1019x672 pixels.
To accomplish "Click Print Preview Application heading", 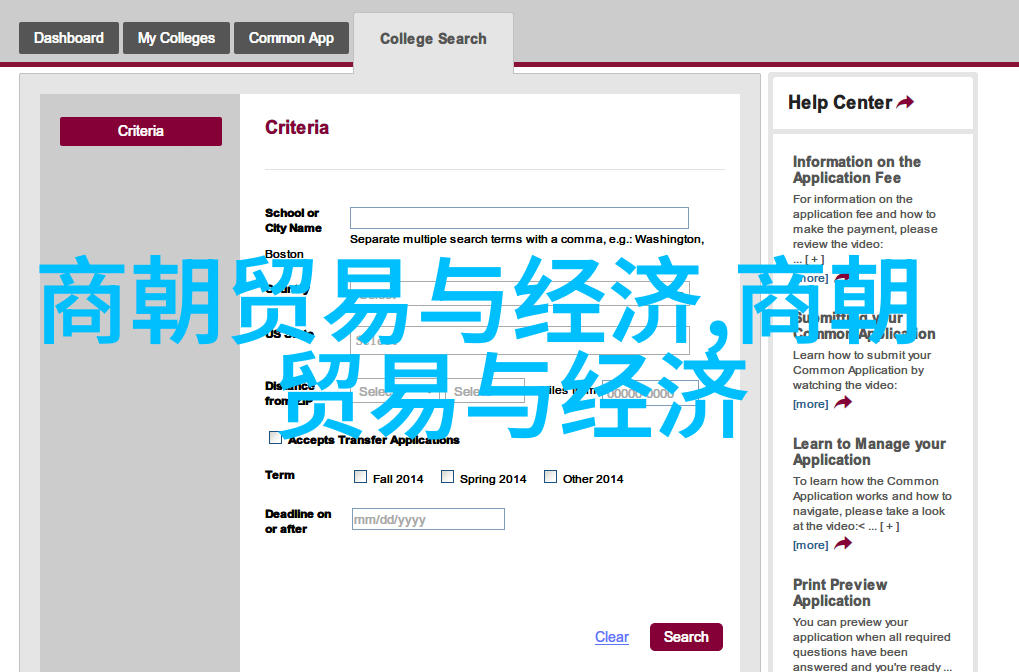I will point(840,593).
